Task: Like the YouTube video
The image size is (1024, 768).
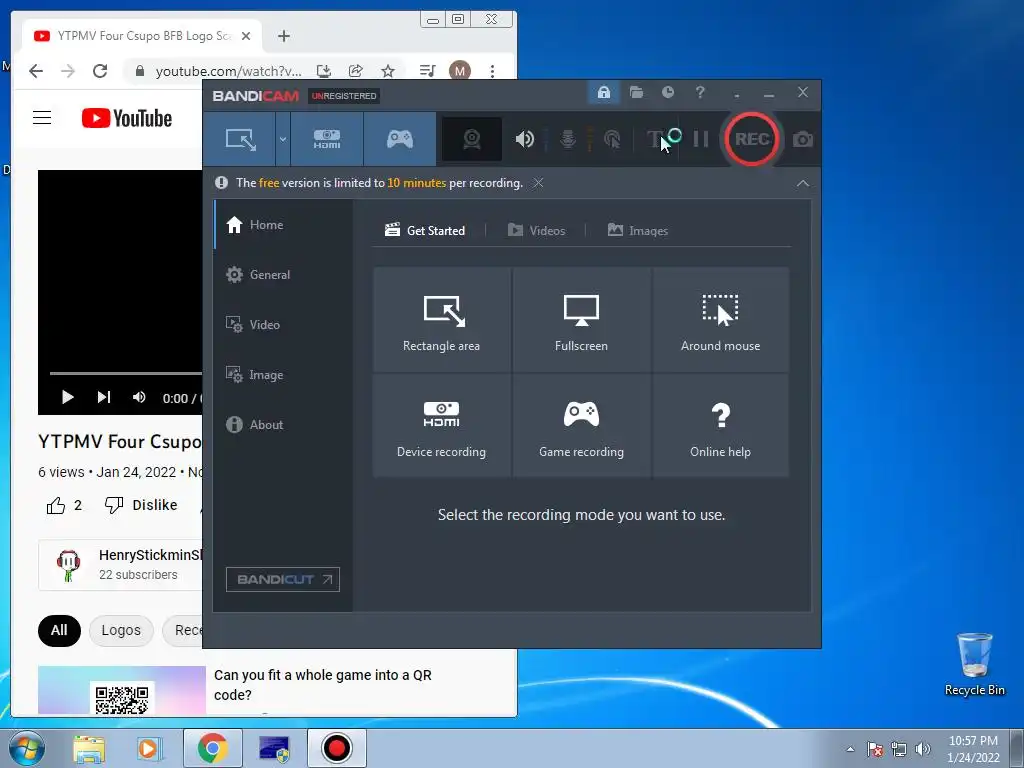Action: pos(64,505)
